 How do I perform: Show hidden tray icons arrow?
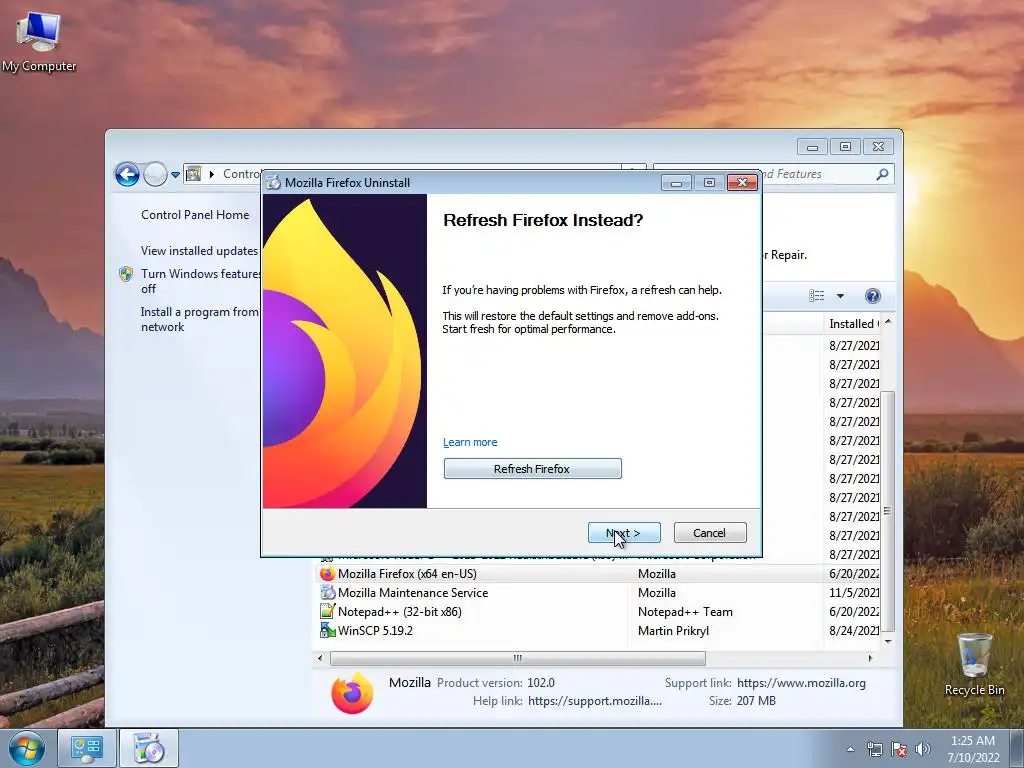(x=850, y=749)
